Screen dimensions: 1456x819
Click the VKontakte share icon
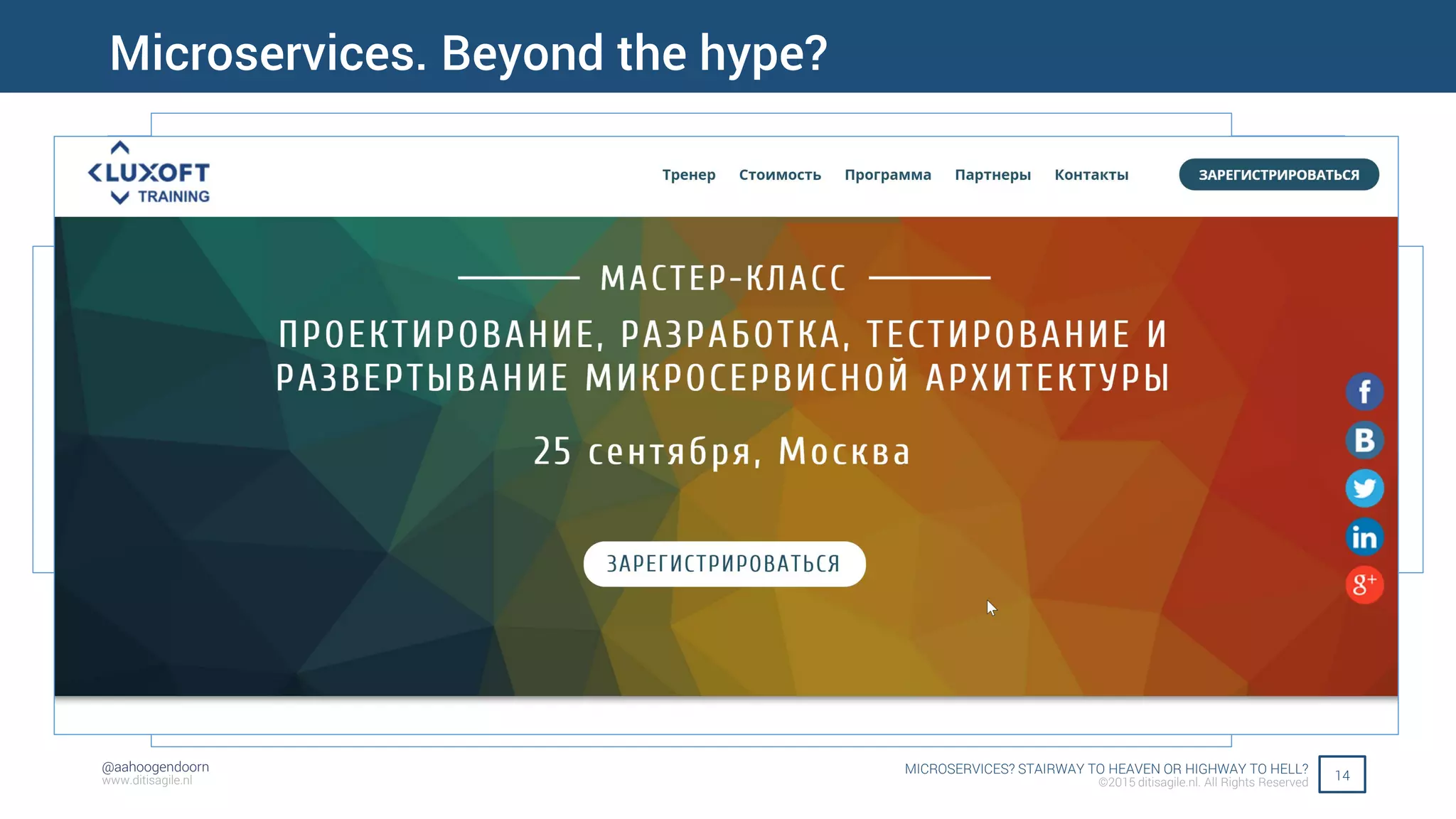point(1364,440)
